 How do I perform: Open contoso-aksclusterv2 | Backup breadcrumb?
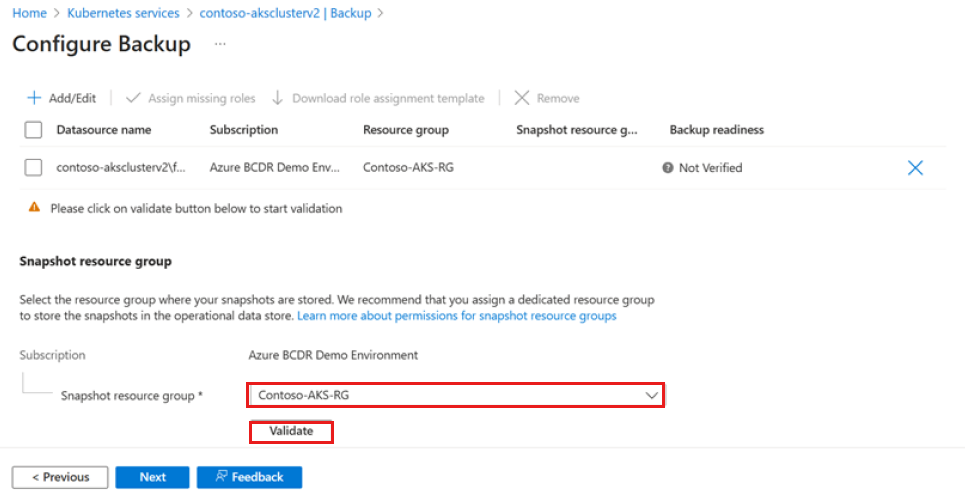tap(285, 13)
